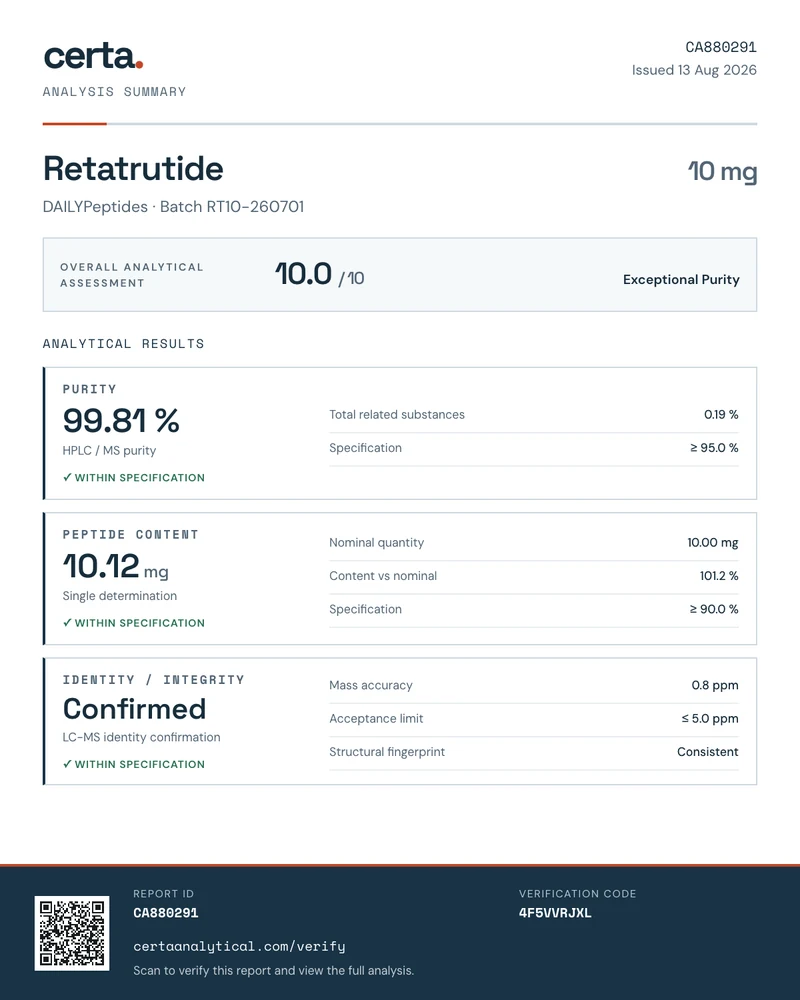
Task: Click the 'Scan to verify this report' text
Action: point(274,971)
